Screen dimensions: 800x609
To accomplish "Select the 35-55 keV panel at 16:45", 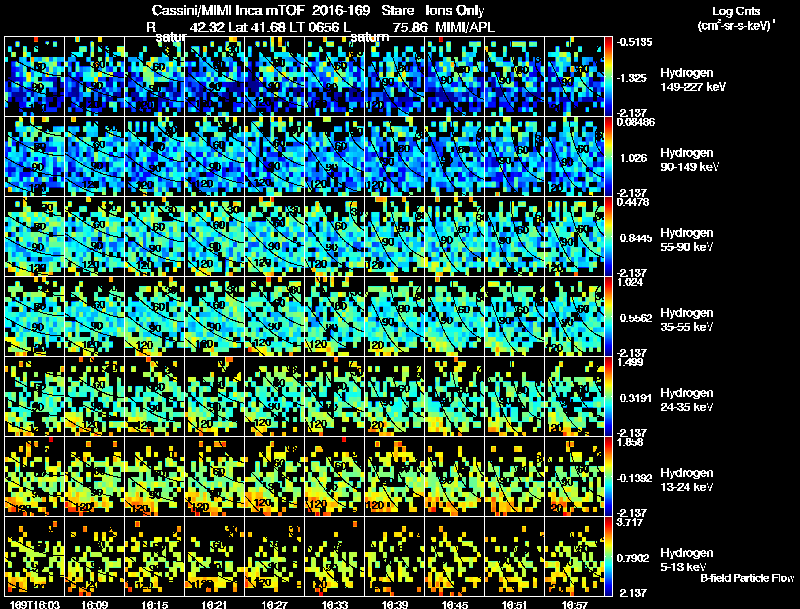I will [x=455, y=316].
